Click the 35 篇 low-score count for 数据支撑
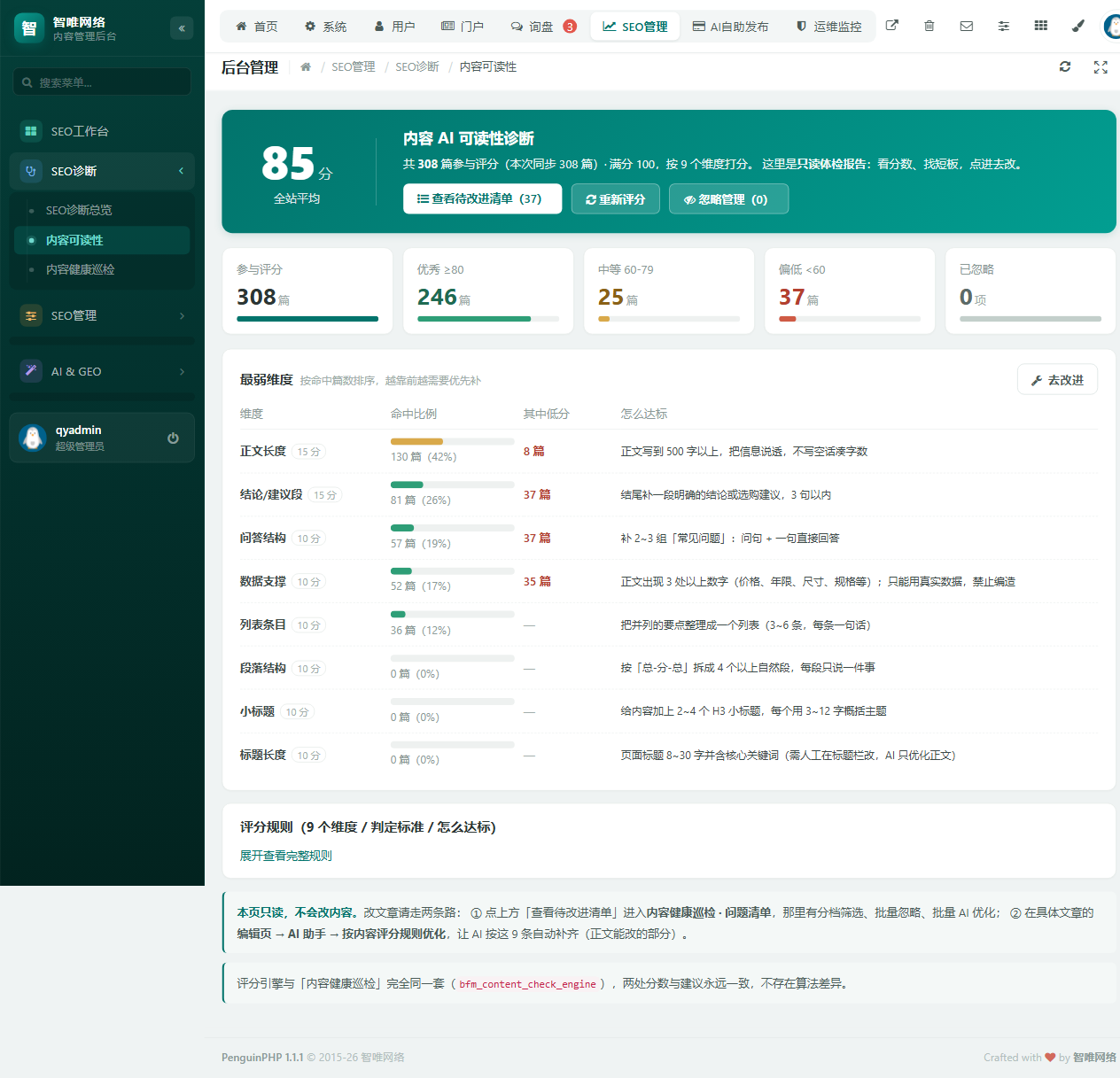 click(537, 581)
